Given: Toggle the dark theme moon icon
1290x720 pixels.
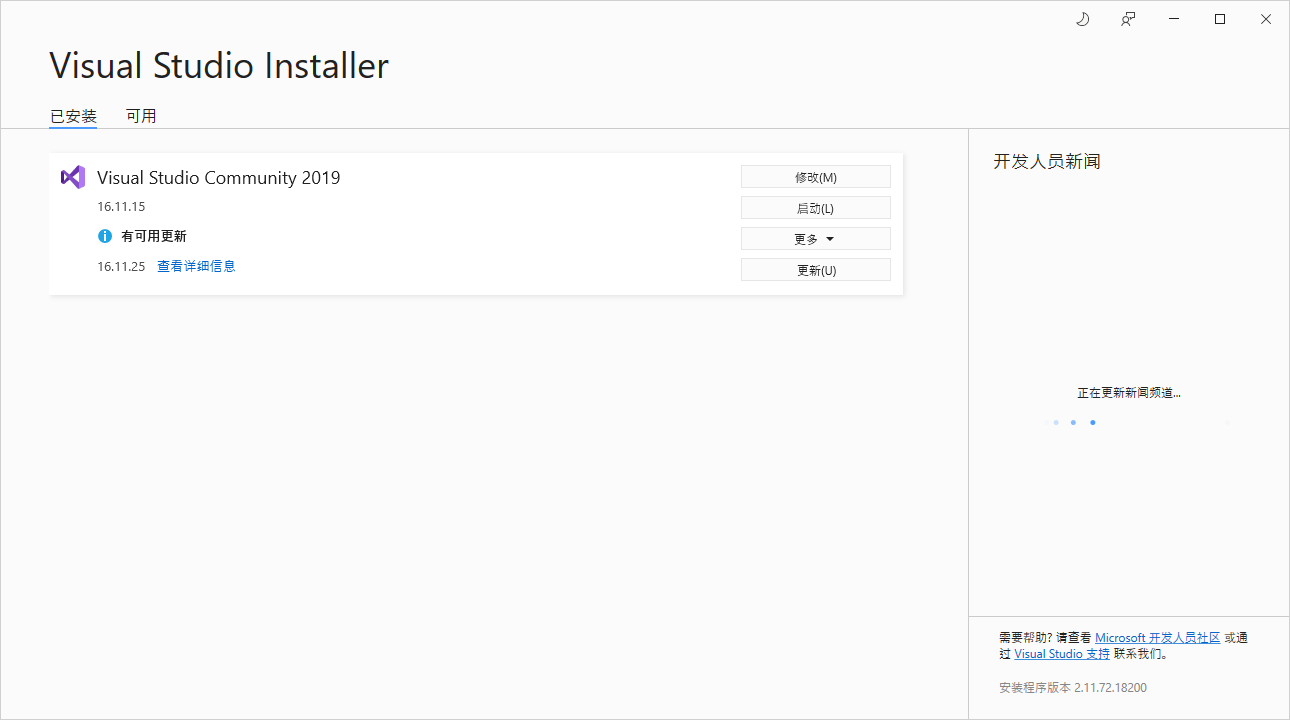Looking at the screenshot, I should click(1082, 19).
